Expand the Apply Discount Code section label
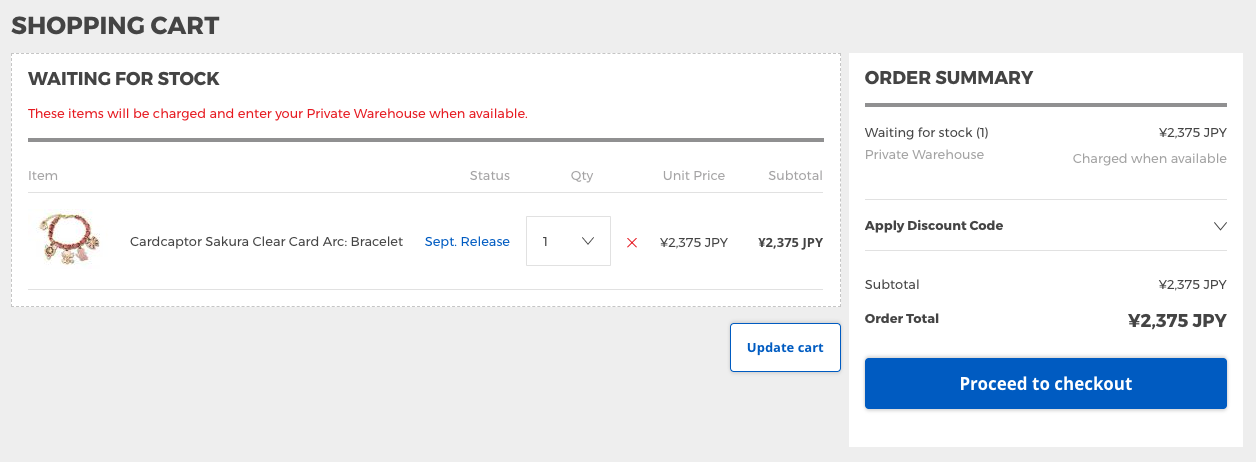 pos(934,226)
